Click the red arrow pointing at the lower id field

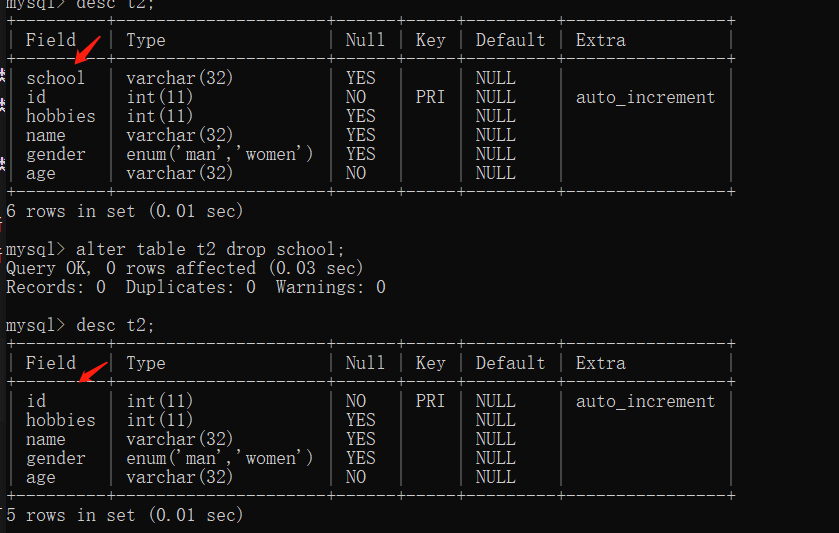tap(92, 372)
